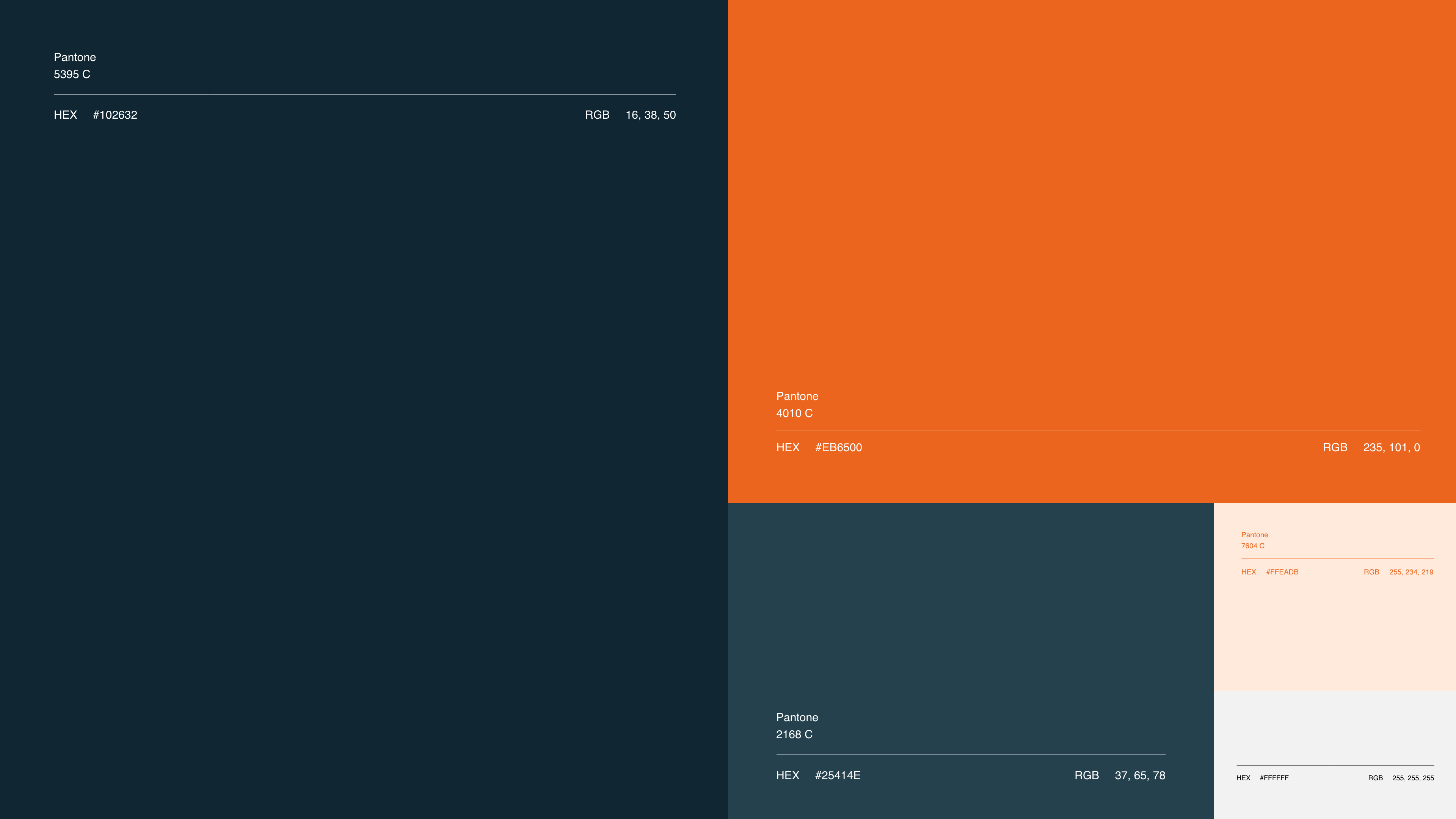Click the hex value #FFEADB
The image size is (1456, 819).
tap(1282, 572)
